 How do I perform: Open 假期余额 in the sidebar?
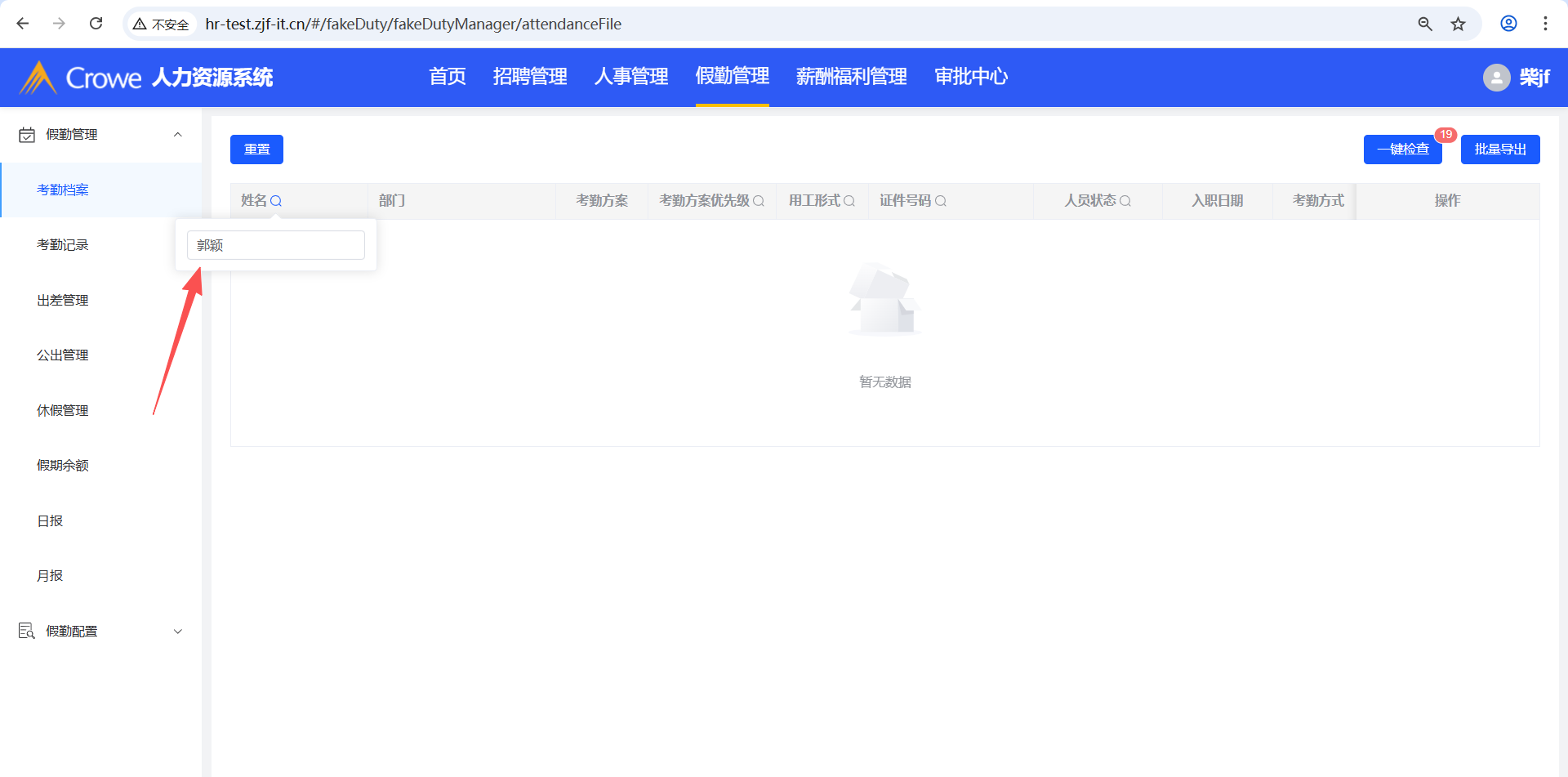point(63,466)
